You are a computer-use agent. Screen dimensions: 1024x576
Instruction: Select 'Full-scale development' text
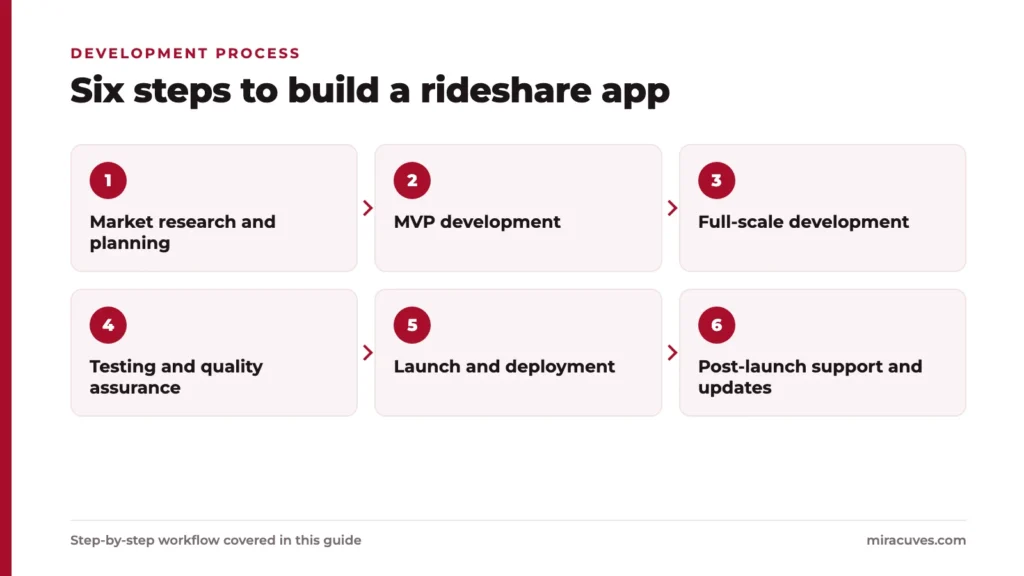tap(803, 222)
